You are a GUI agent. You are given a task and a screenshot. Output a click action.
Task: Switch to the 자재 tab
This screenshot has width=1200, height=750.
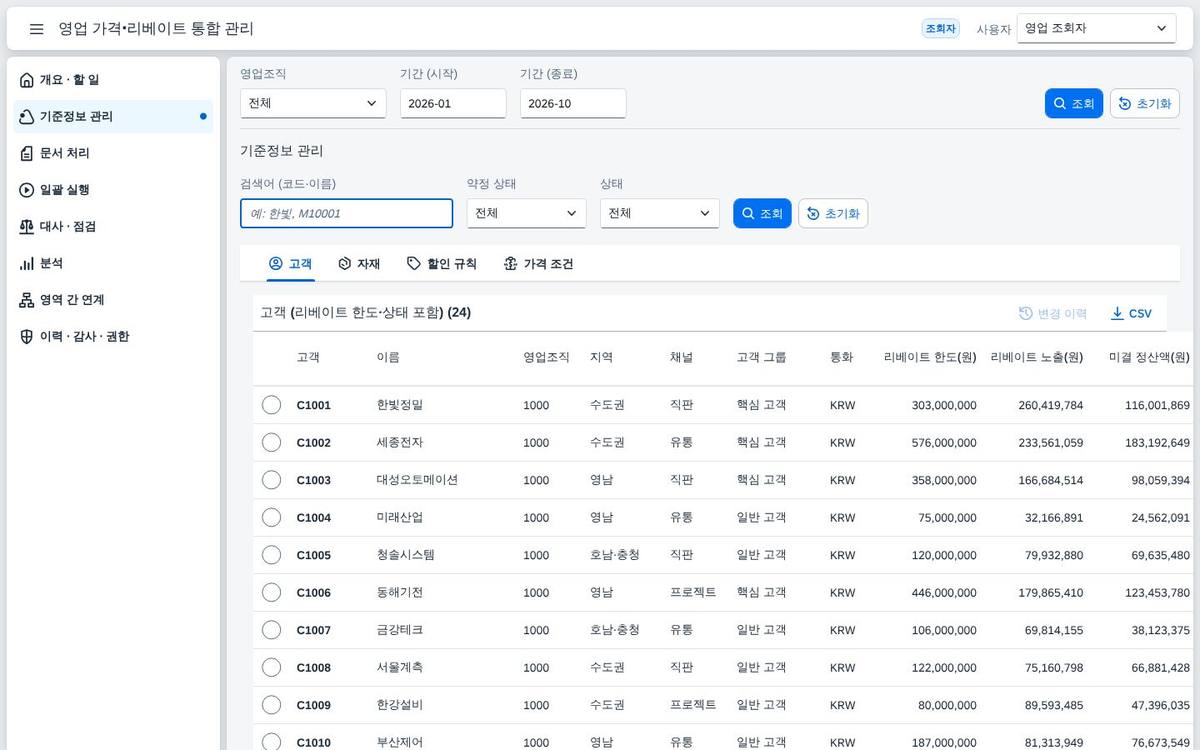point(359,264)
